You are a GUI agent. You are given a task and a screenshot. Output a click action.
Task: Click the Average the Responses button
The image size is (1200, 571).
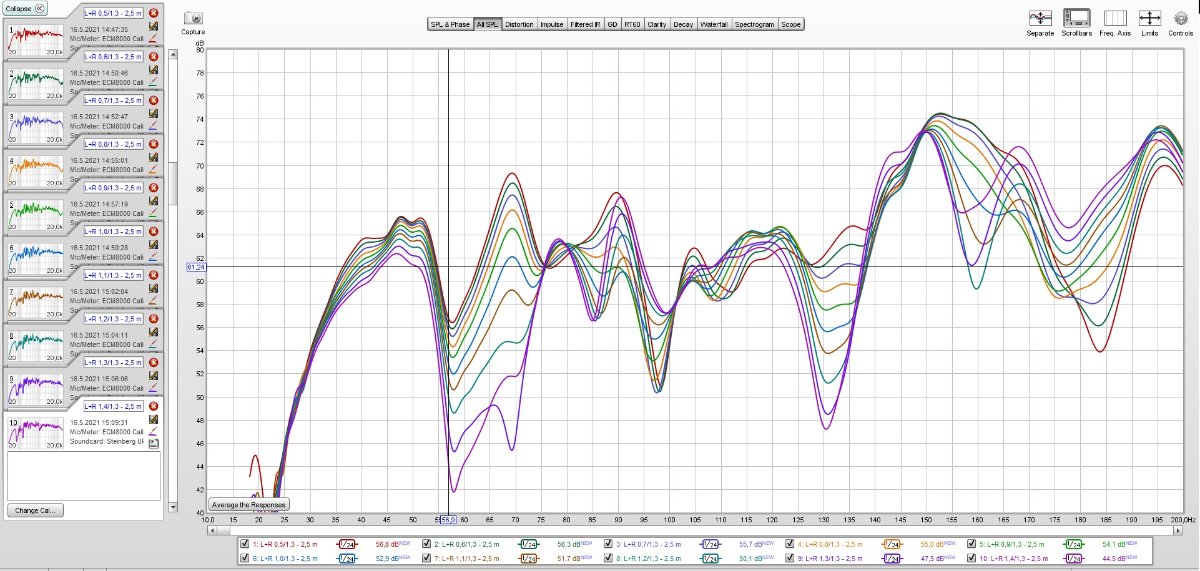(248, 504)
